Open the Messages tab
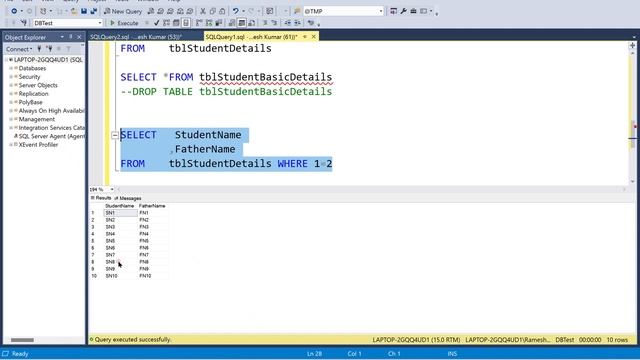Screen dimensions: 640x360 pyautogui.click(x=128, y=198)
